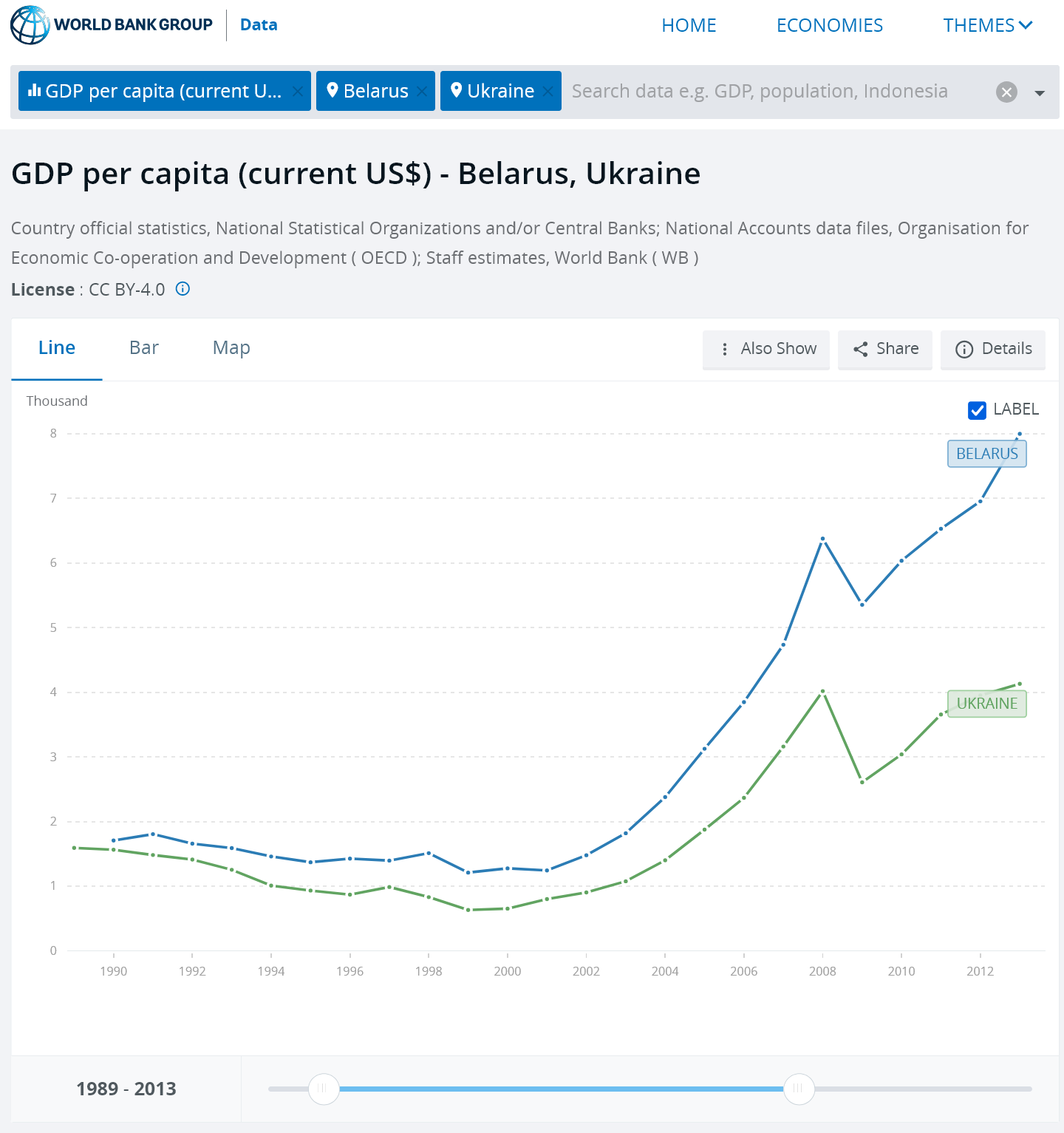The height and width of the screenshot is (1133, 1064).
Task: Open the Details info panel
Action: click(993, 349)
